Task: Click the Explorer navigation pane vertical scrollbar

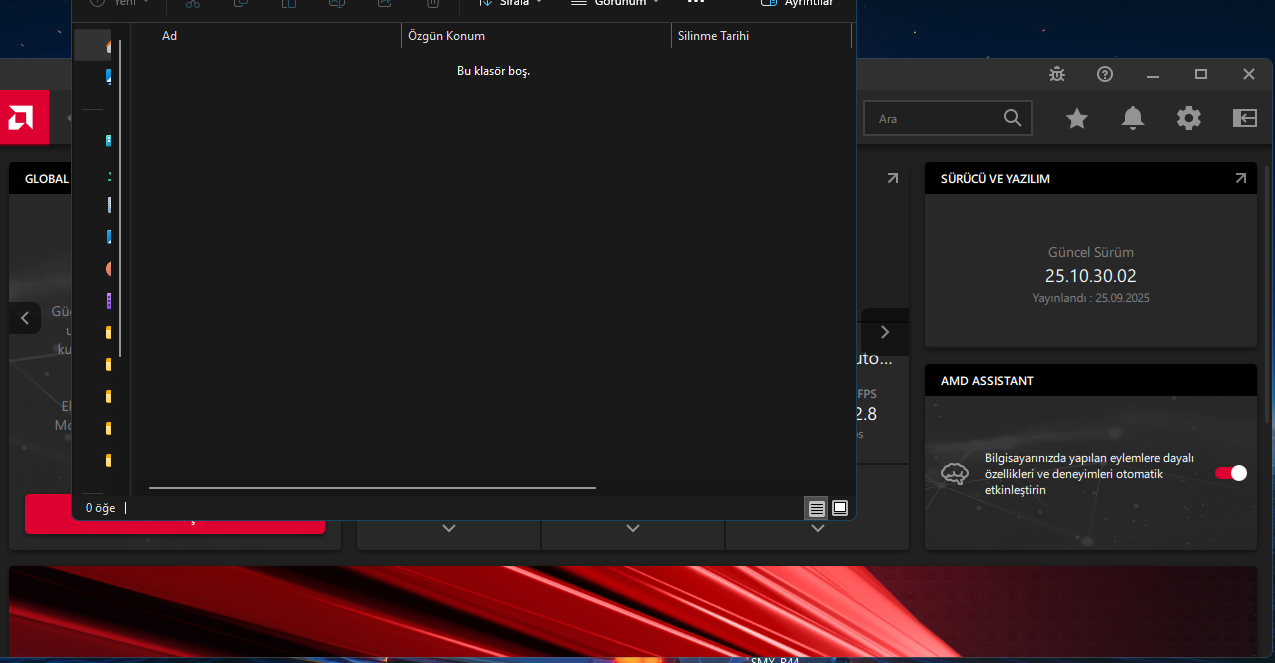Action: tap(120, 198)
